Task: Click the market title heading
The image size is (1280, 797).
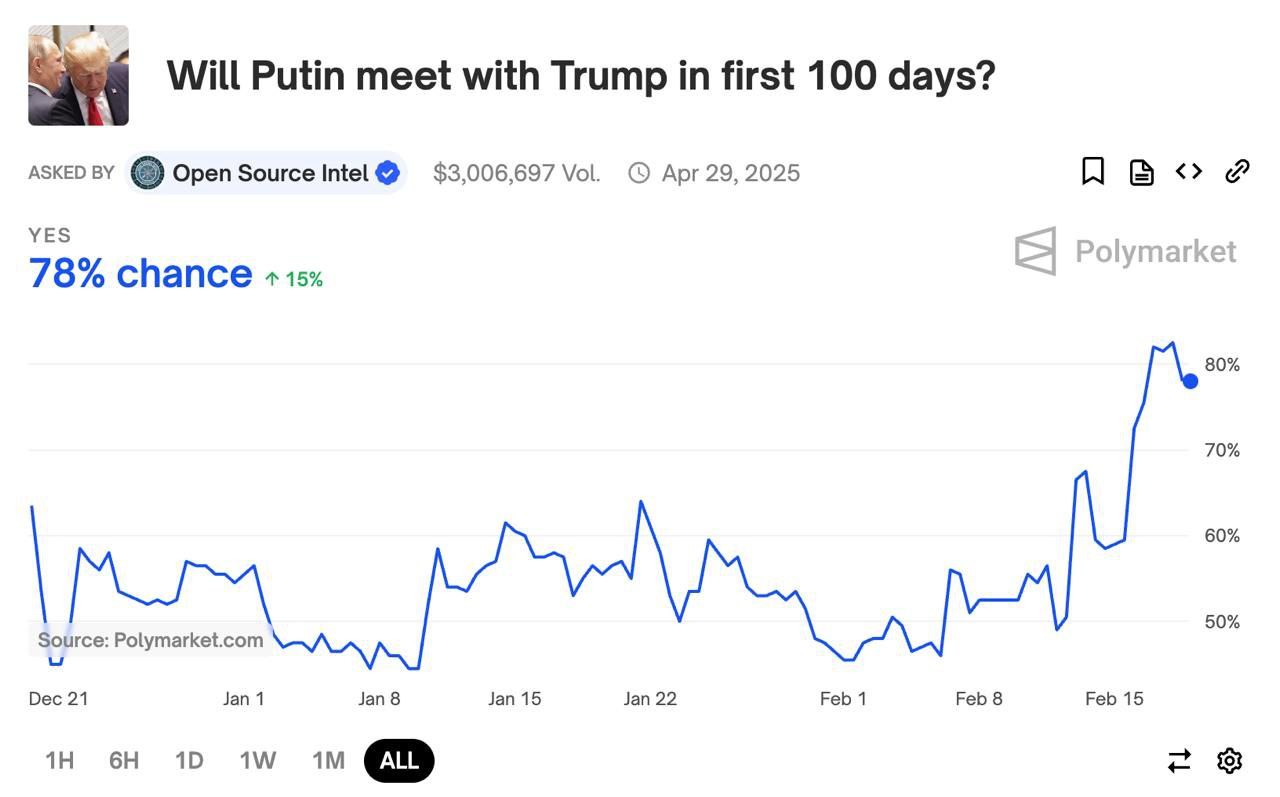Action: point(580,76)
